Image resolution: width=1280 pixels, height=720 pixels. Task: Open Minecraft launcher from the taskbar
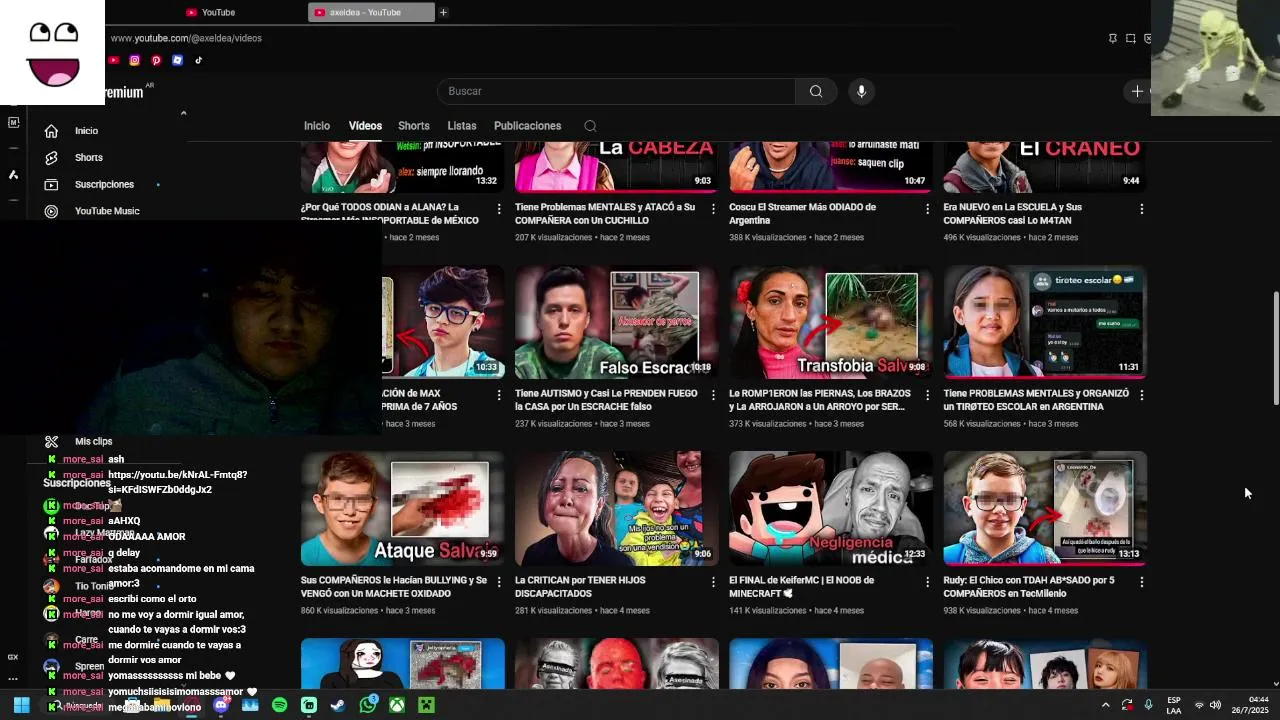[x=426, y=705]
